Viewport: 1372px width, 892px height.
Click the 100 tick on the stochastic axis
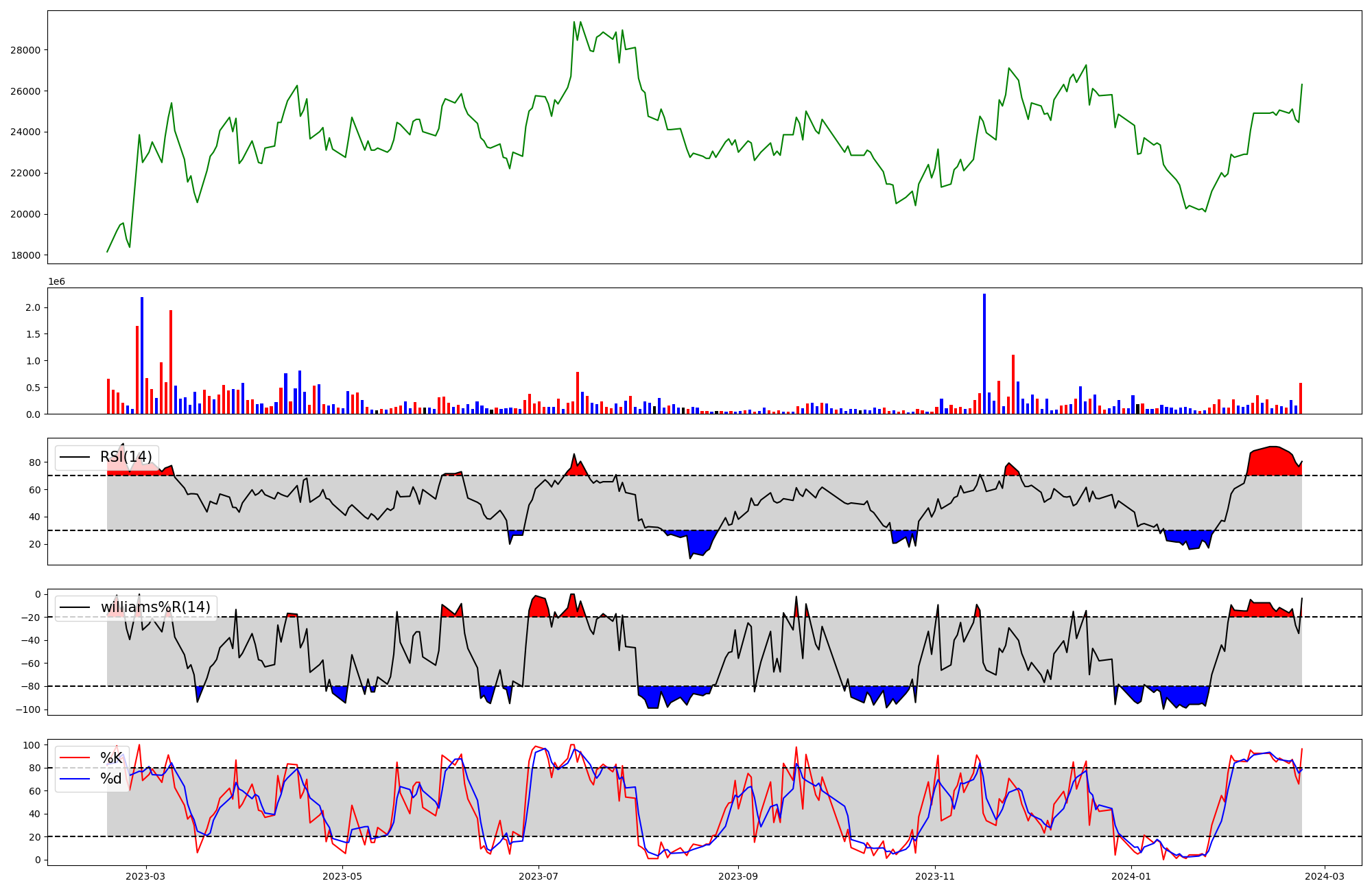[x=32, y=745]
